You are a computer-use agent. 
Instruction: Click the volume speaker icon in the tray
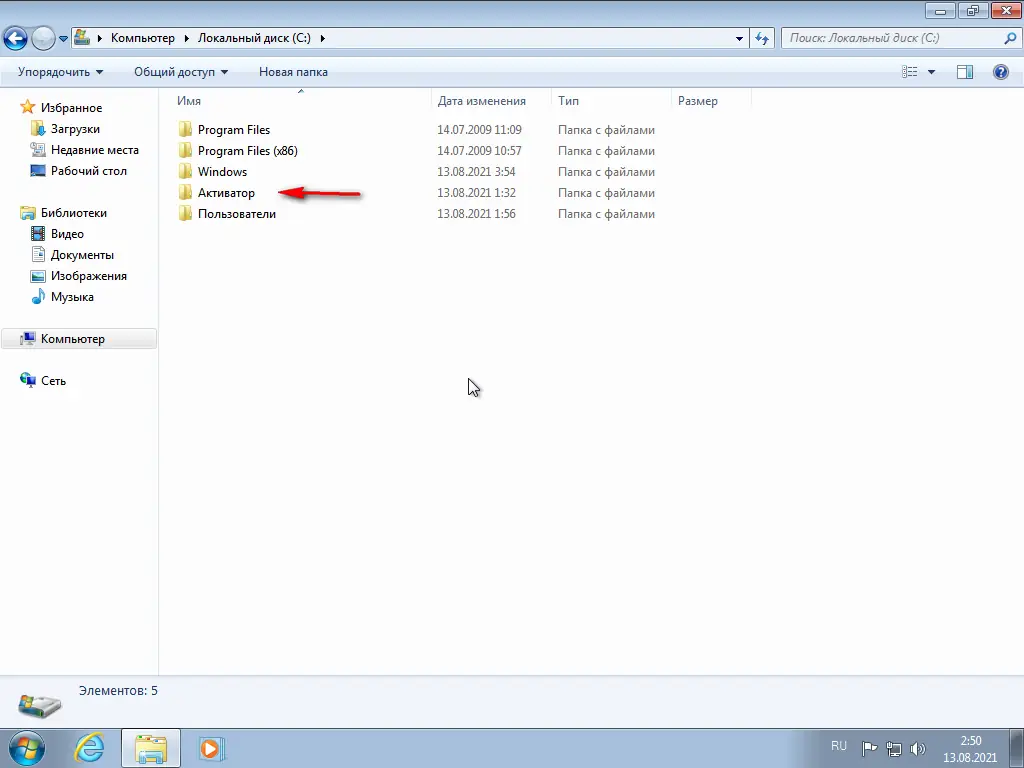[x=917, y=746]
